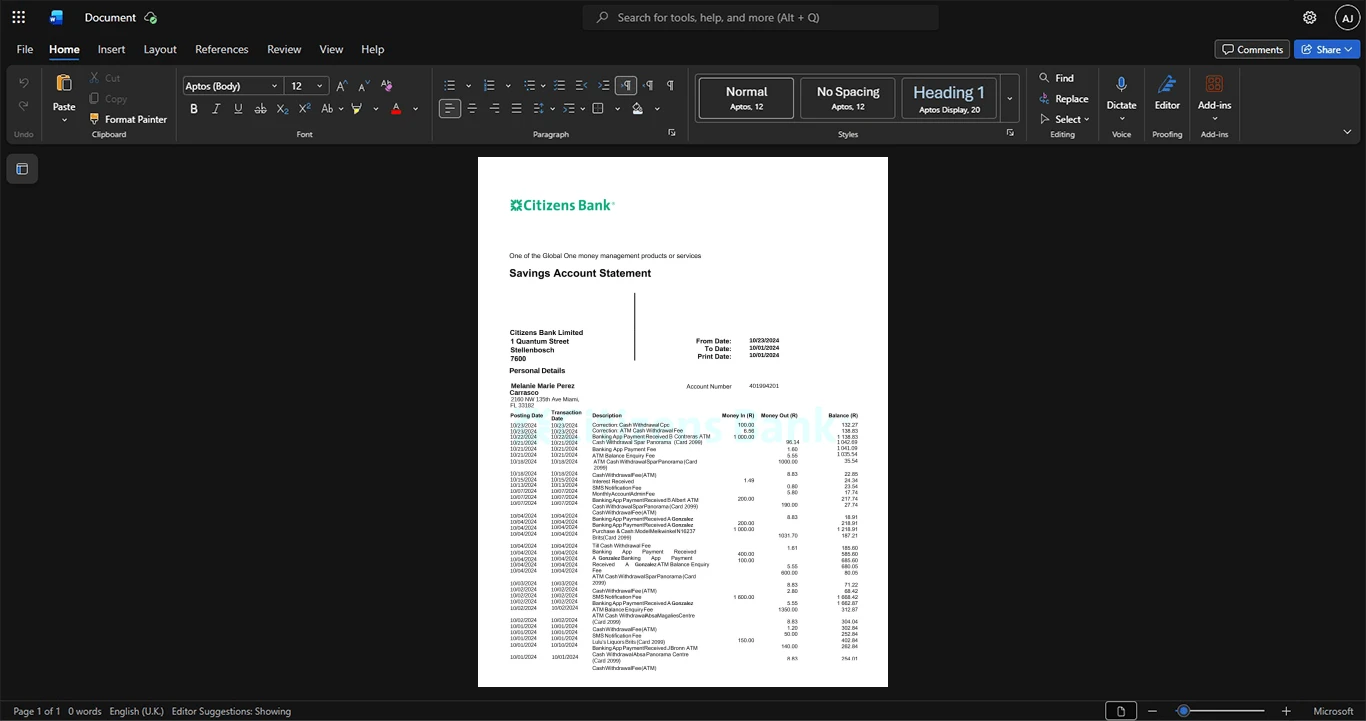Decrease font size with shrink icon
1366x721 pixels.
pos(364,86)
